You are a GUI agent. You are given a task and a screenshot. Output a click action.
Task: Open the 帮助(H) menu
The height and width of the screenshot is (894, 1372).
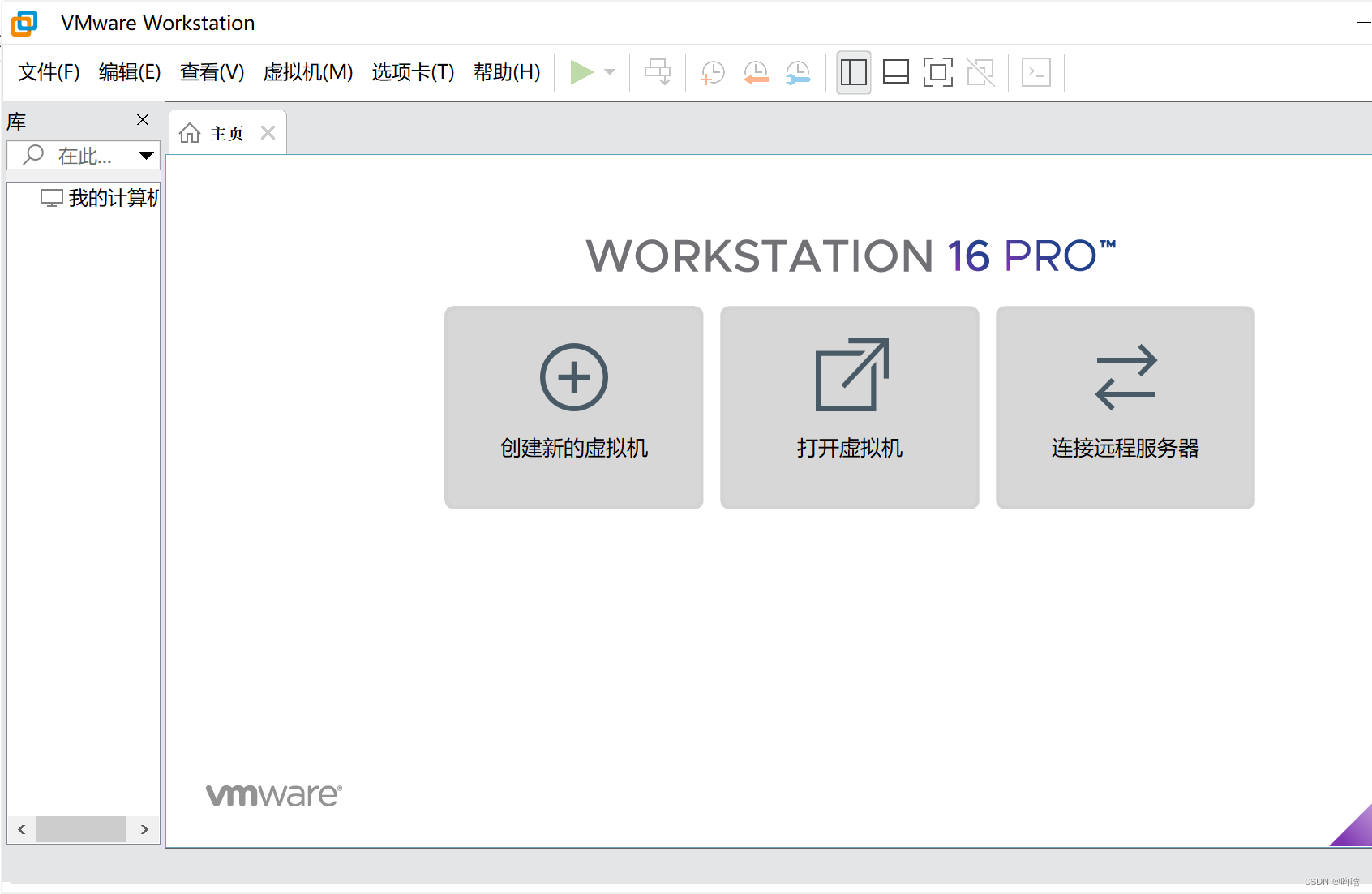point(507,72)
